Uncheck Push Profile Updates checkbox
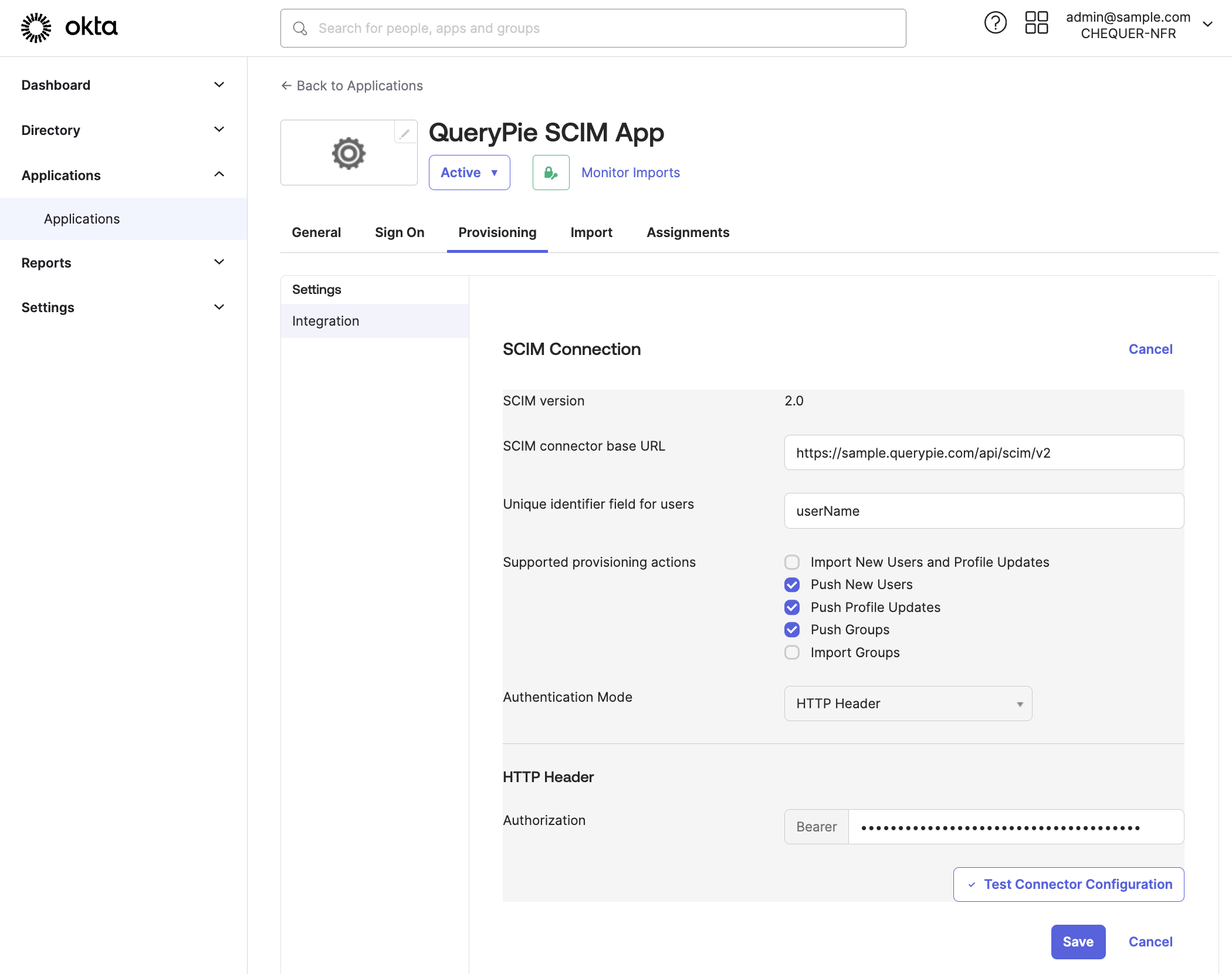 792,607
